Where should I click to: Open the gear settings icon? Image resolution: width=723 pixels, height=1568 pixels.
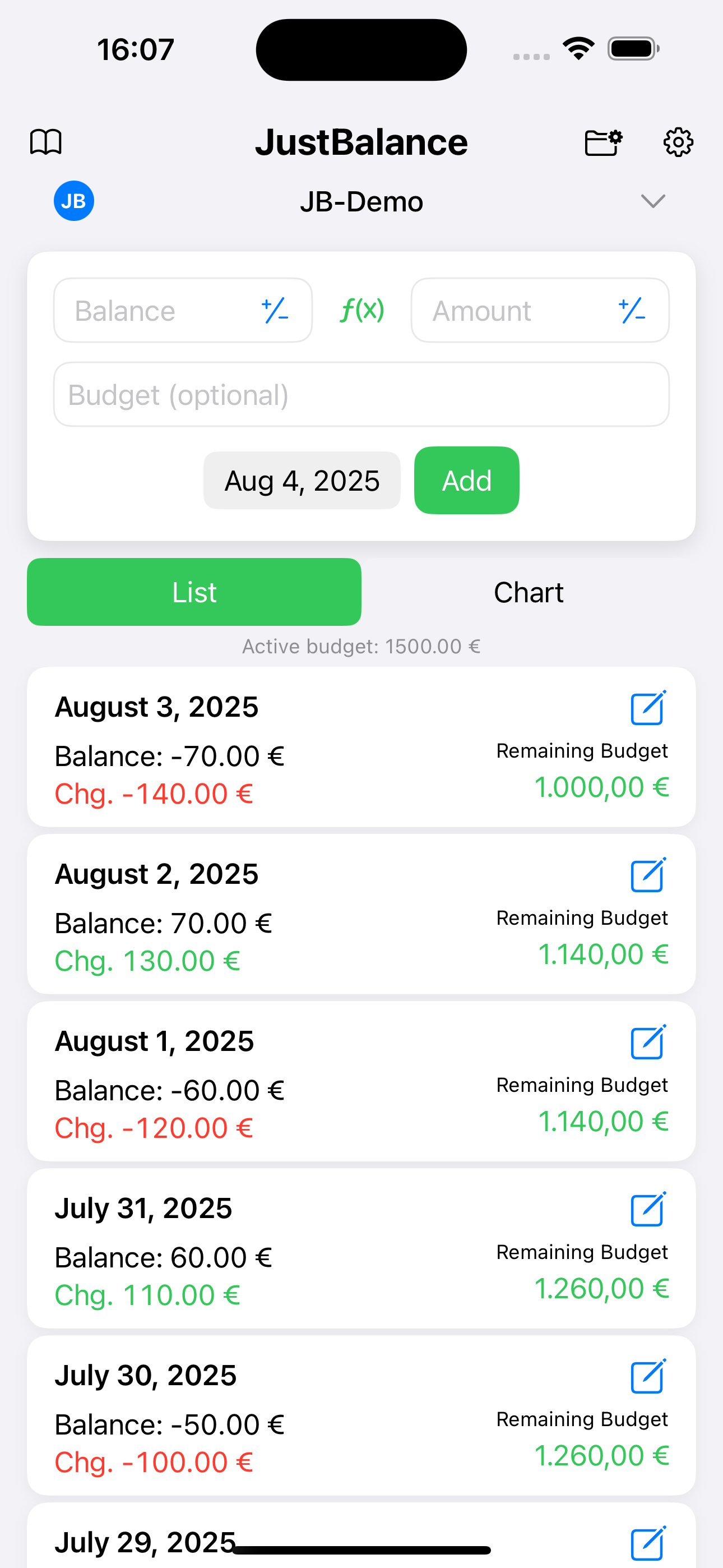(678, 142)
